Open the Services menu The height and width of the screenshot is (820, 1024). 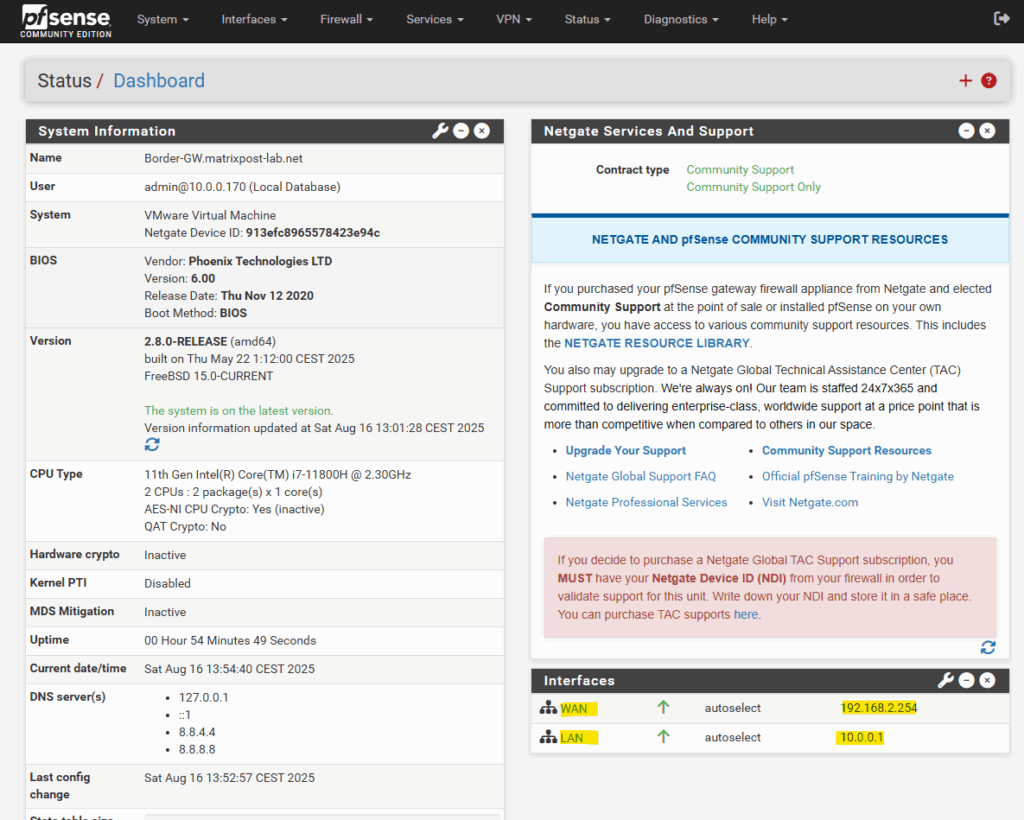click(x=434, y=20)
